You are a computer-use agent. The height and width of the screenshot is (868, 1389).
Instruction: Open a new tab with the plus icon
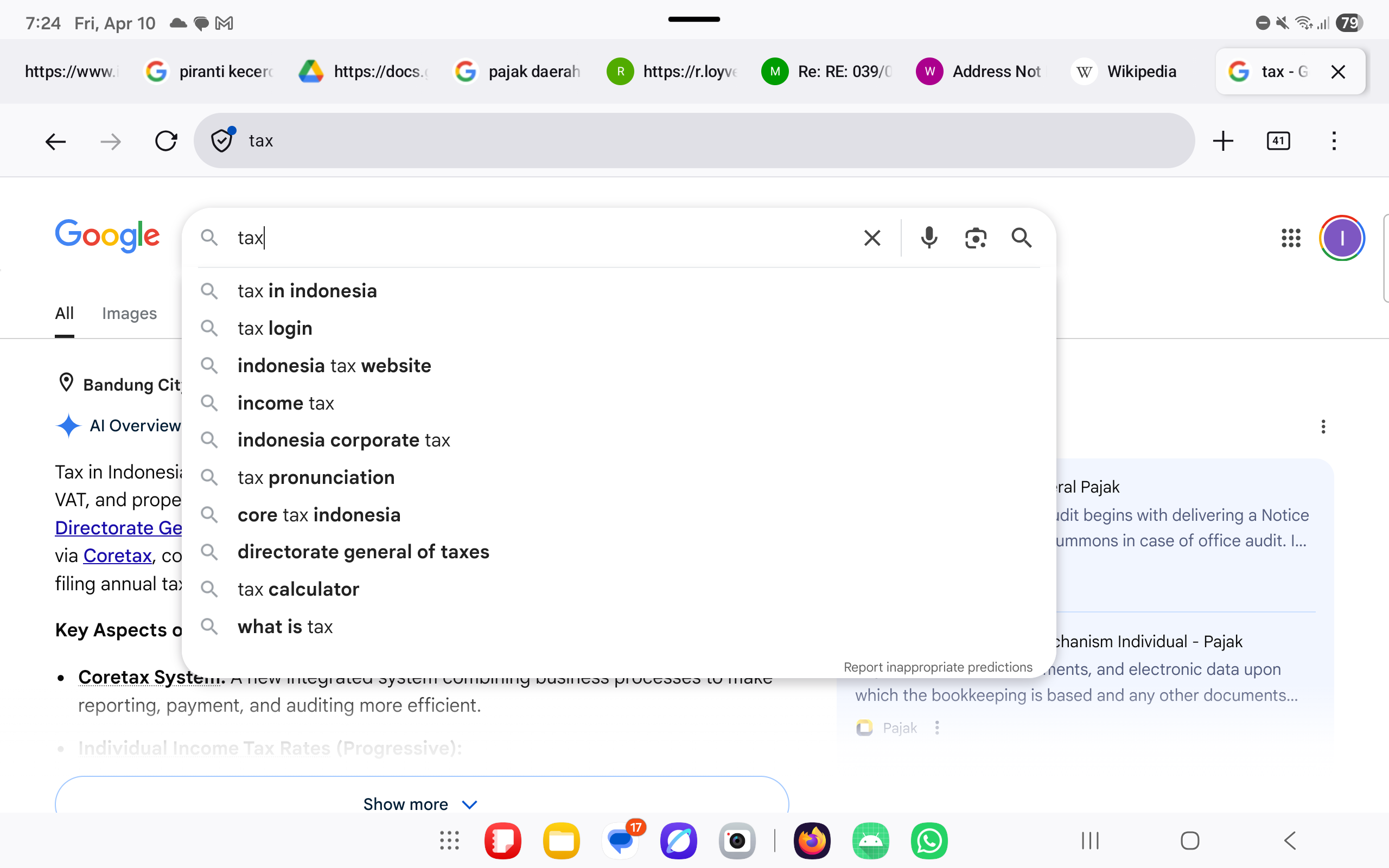[x=1223, y=141]
